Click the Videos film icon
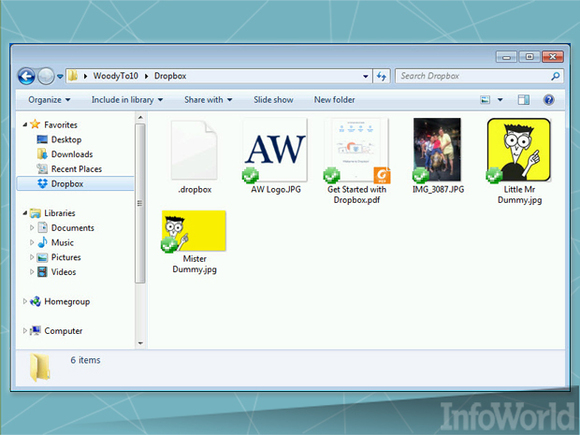The height and width of the screenshot is (435, 580). click(43, 272)
